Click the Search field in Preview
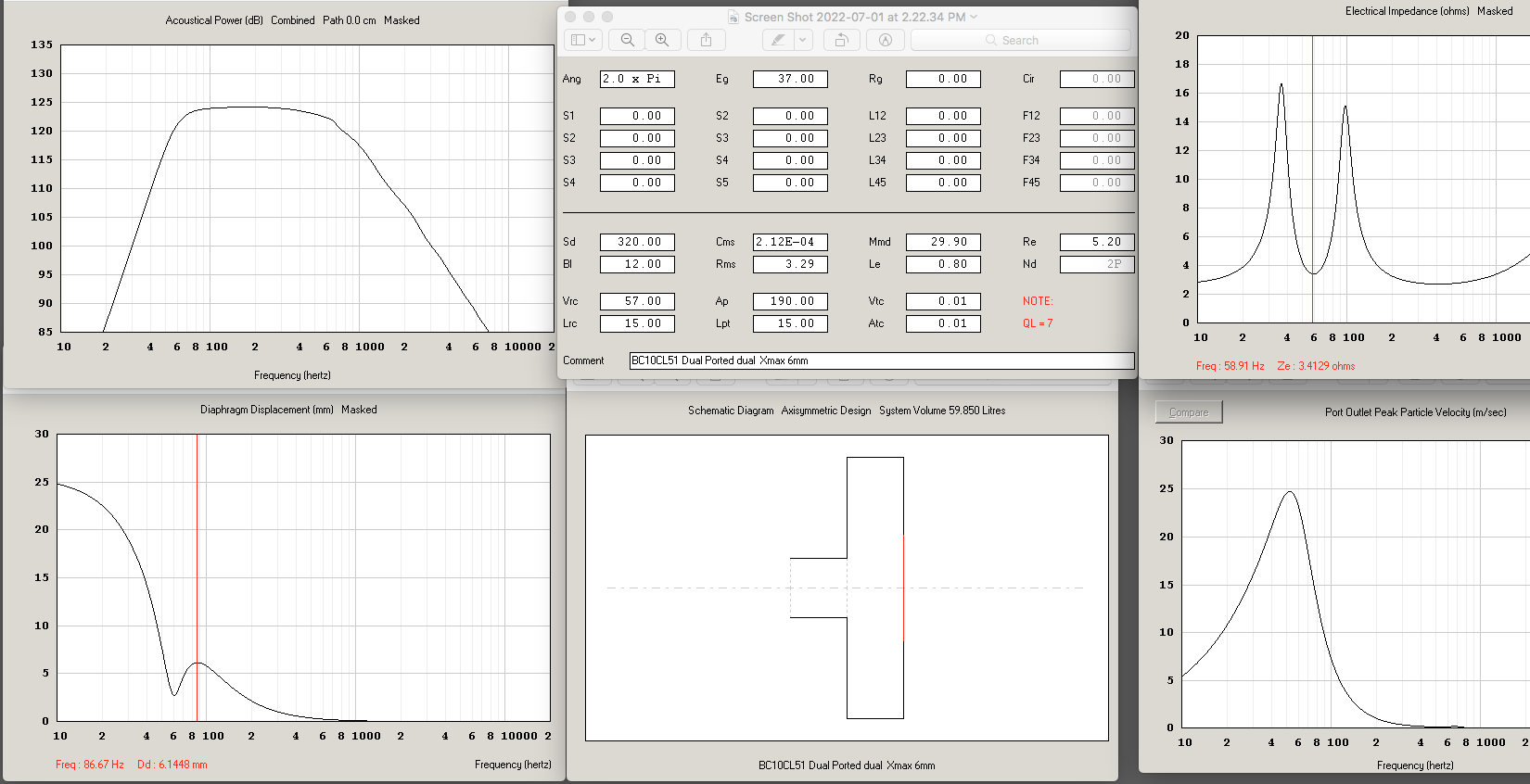The width and height of the screenshot is (1530, 784). (x=1020, y=40)
